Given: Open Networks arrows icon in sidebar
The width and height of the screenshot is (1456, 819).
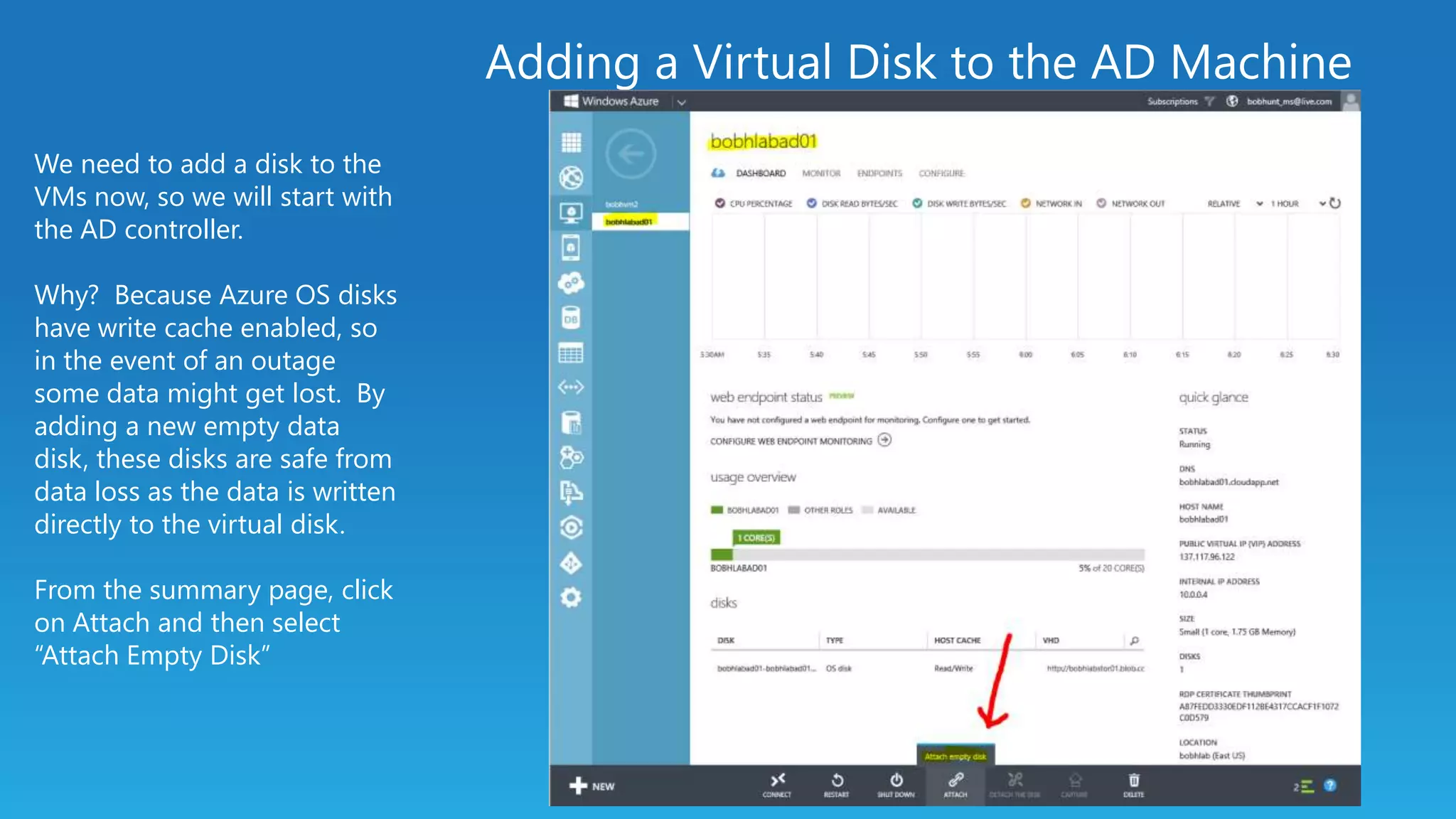Looking at the screenshot, I should point(571,387).
